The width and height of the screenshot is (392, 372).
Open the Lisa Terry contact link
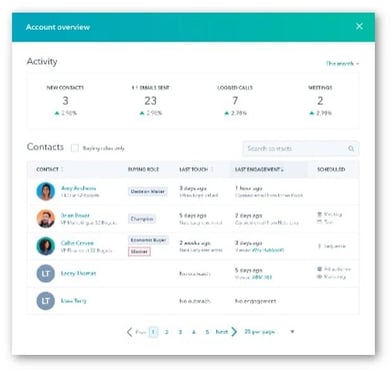click(74, 301)
